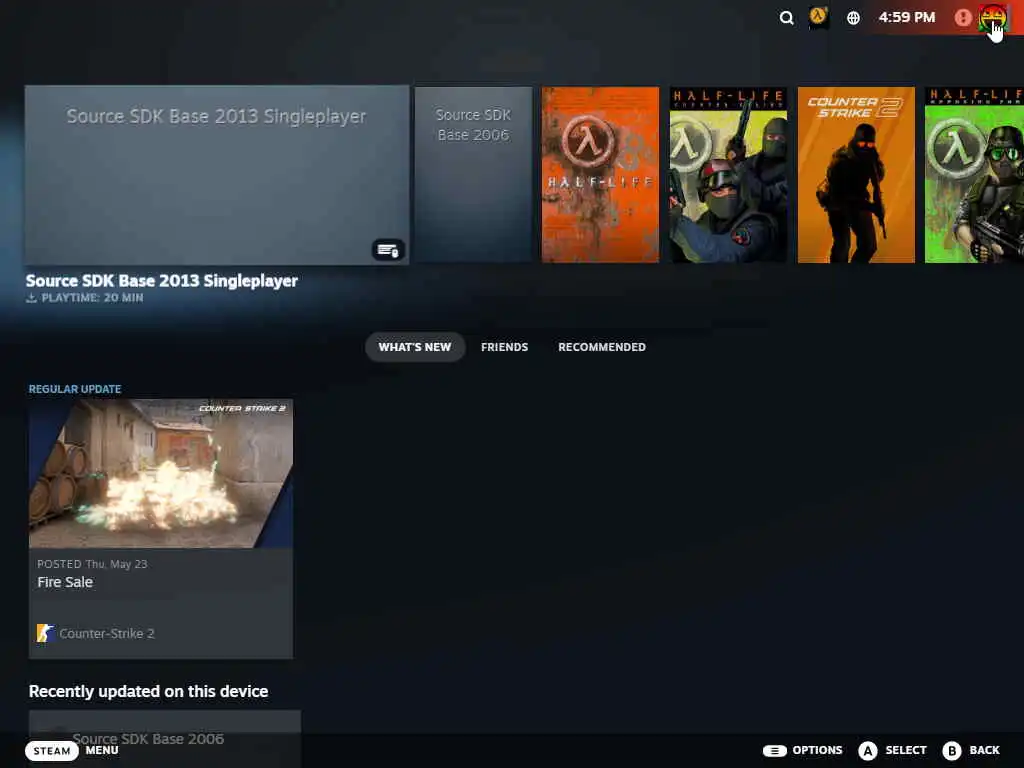Open the STEAM menu button
Screen dimensions: 1024x768
[52, 750]
